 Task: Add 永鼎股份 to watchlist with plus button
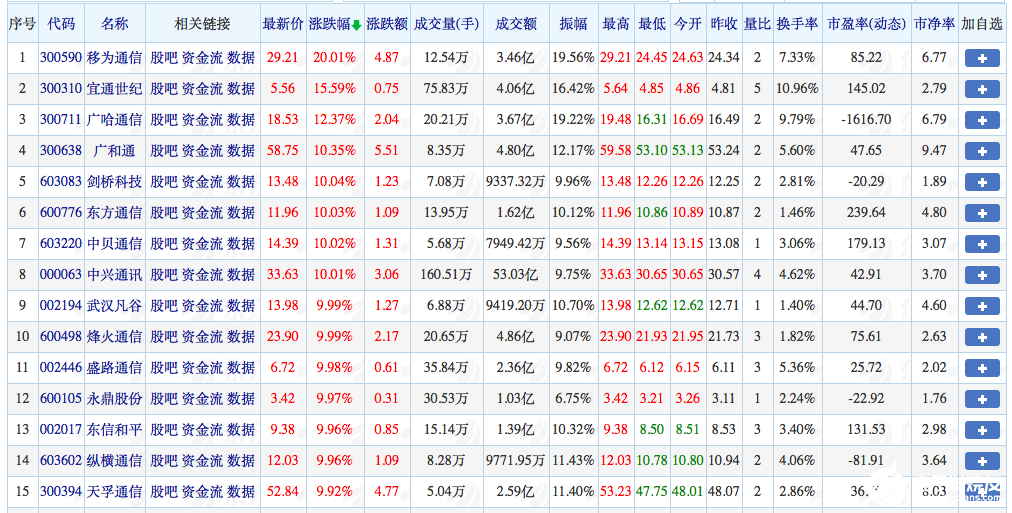tap(982, 399)
